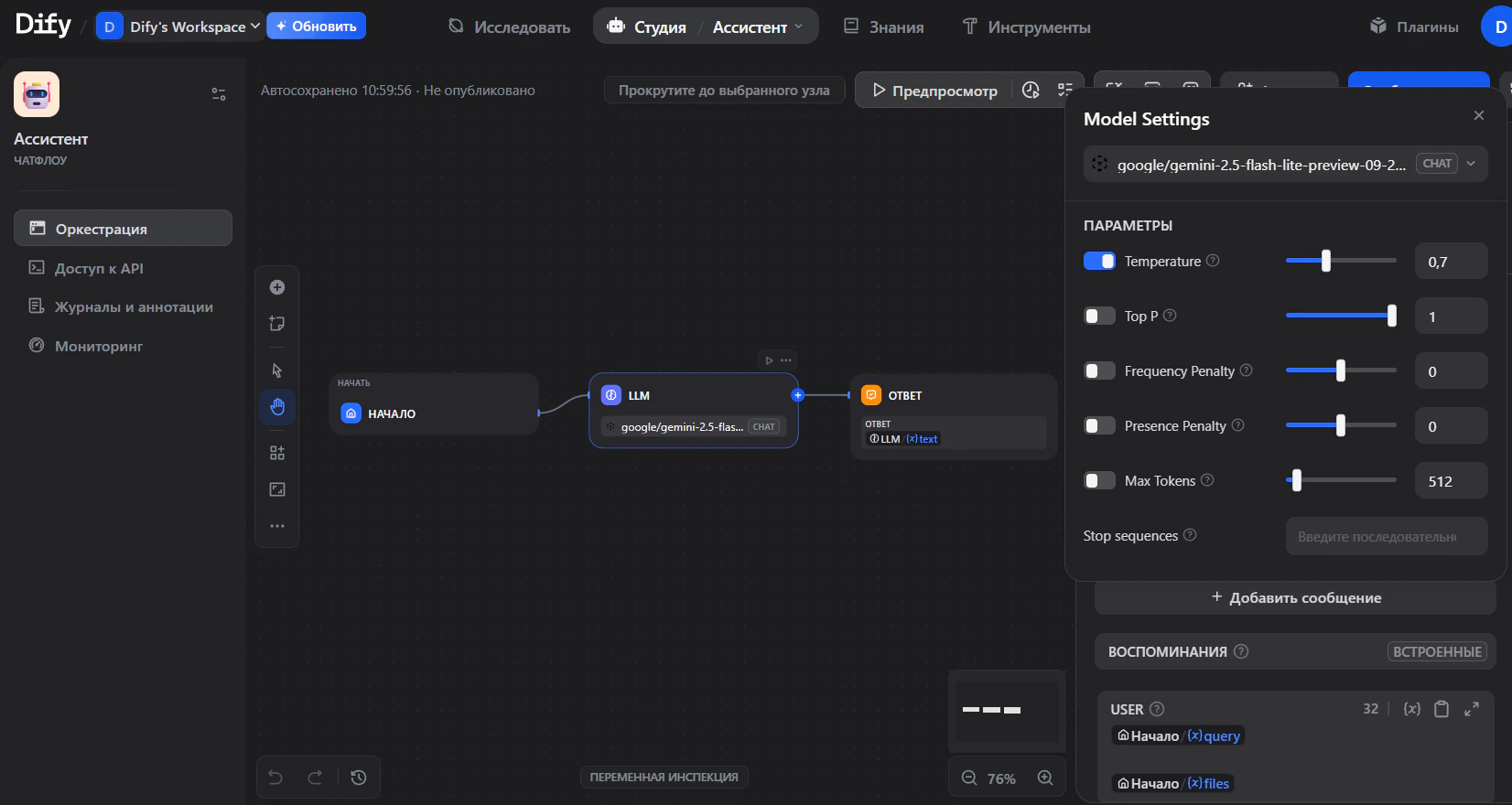Adjust the Temperature slider
This screenshot has width=1512, height=805.
click(1326, 261)
